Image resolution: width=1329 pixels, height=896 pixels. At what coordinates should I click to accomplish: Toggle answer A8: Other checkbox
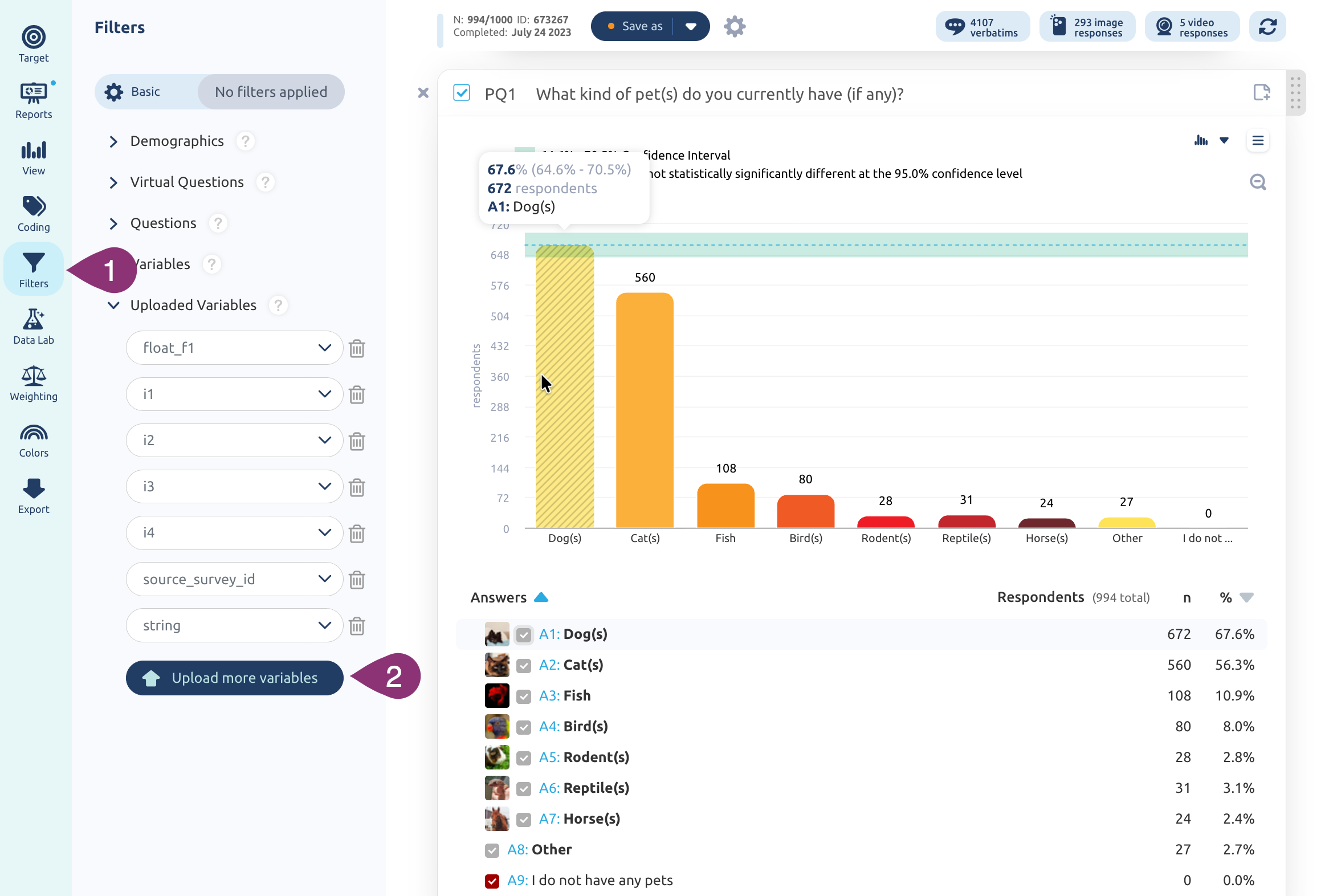[x=492, y=850]
